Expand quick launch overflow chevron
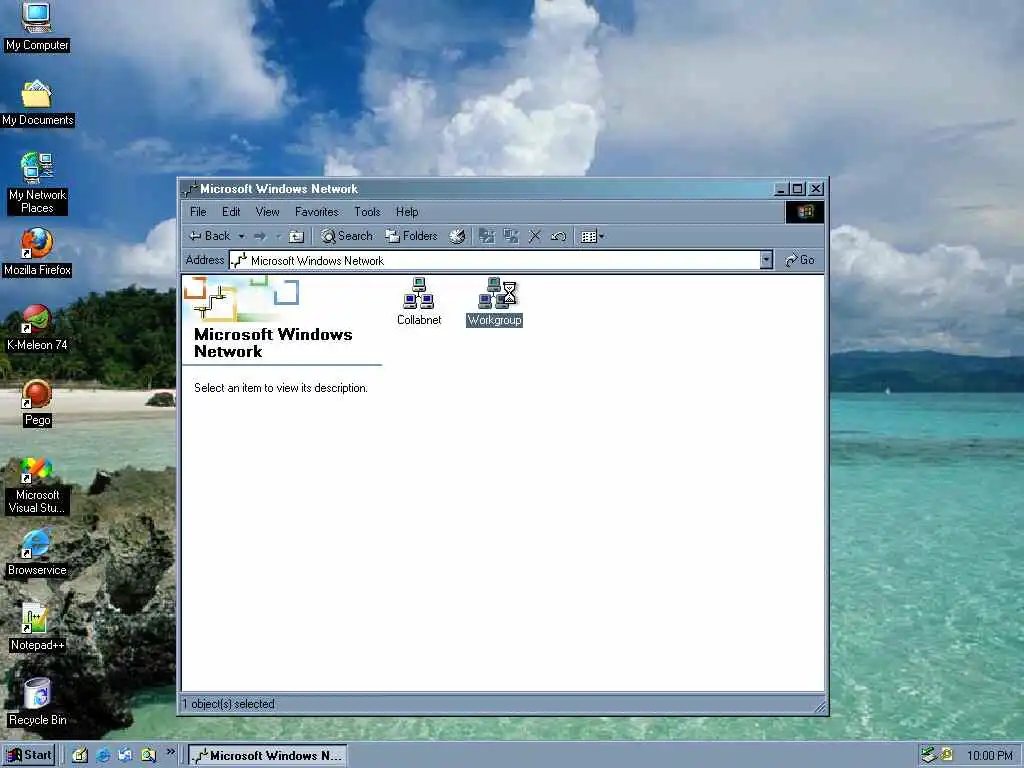1024x768 pixels. point(170,752)
